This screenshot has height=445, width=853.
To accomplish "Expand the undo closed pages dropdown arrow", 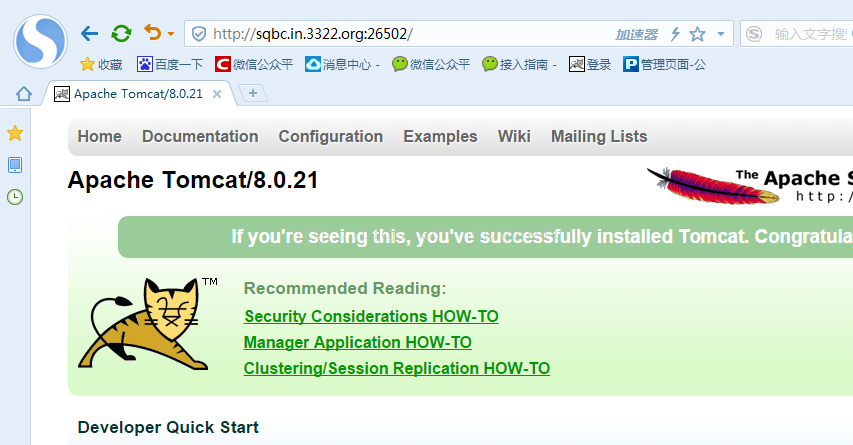I will coord(171,34).
